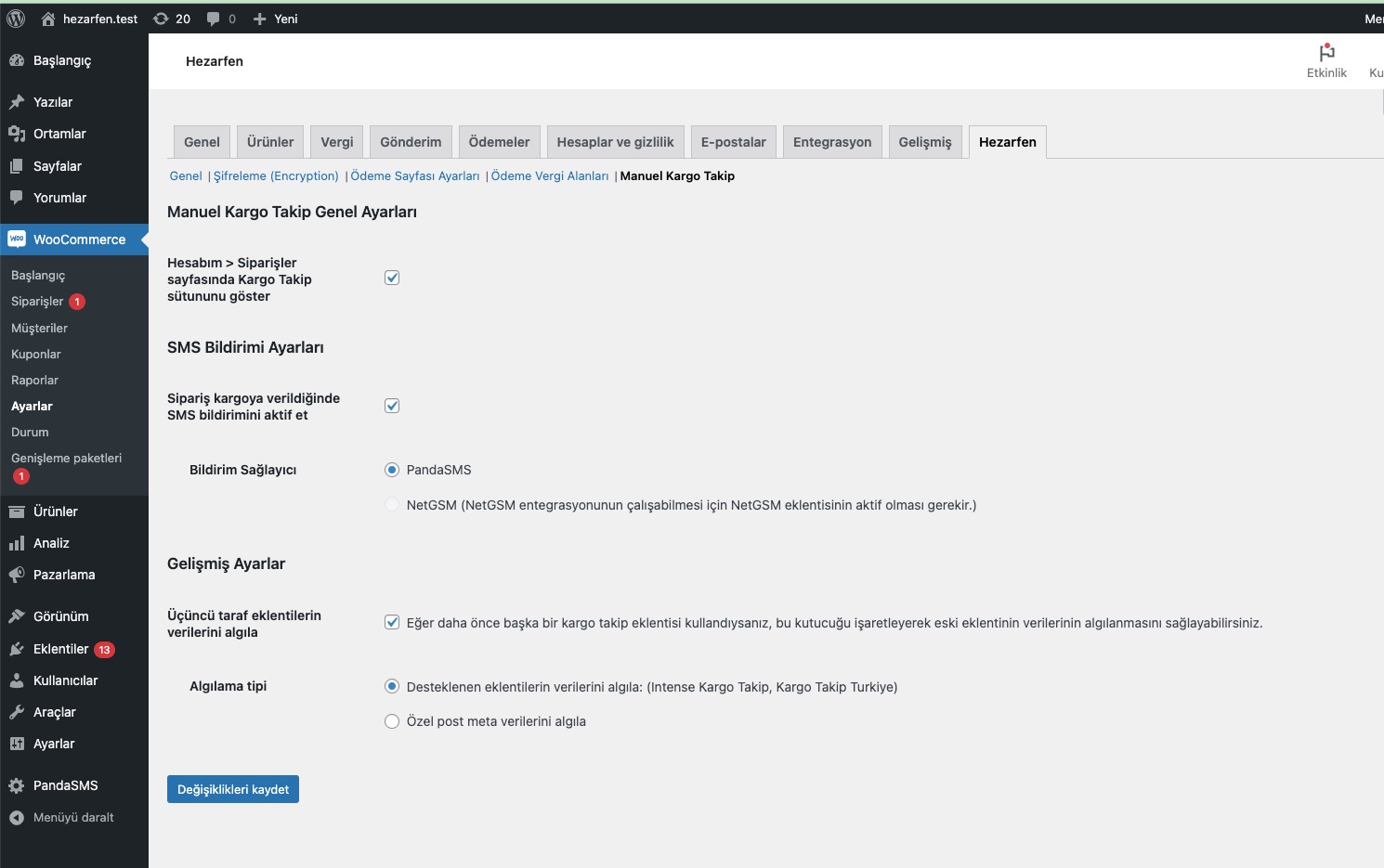Click Manuel Kargo Takip subsection

677,175
